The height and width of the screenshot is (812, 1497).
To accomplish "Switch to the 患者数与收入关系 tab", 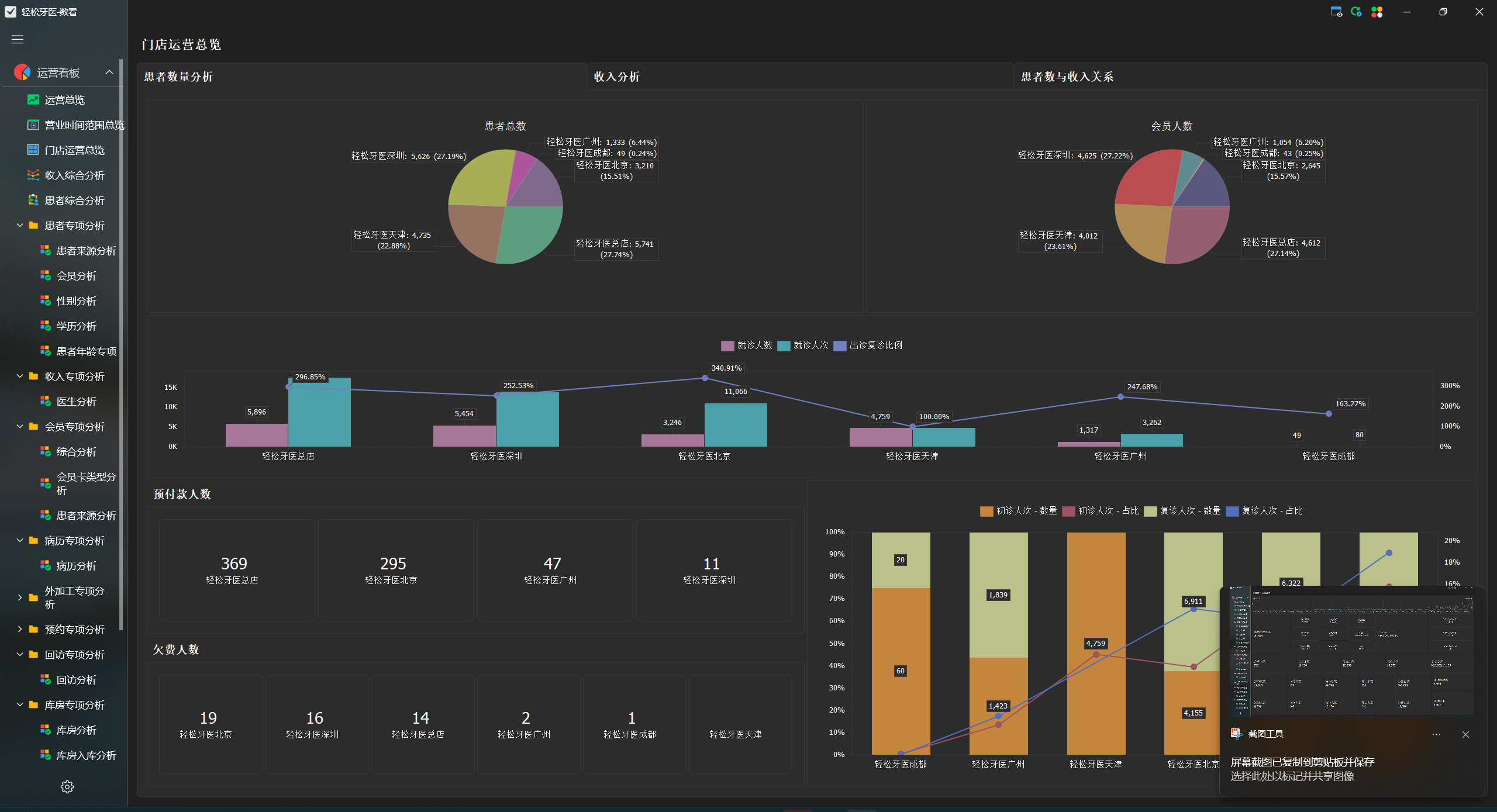I will (1067, 77).
